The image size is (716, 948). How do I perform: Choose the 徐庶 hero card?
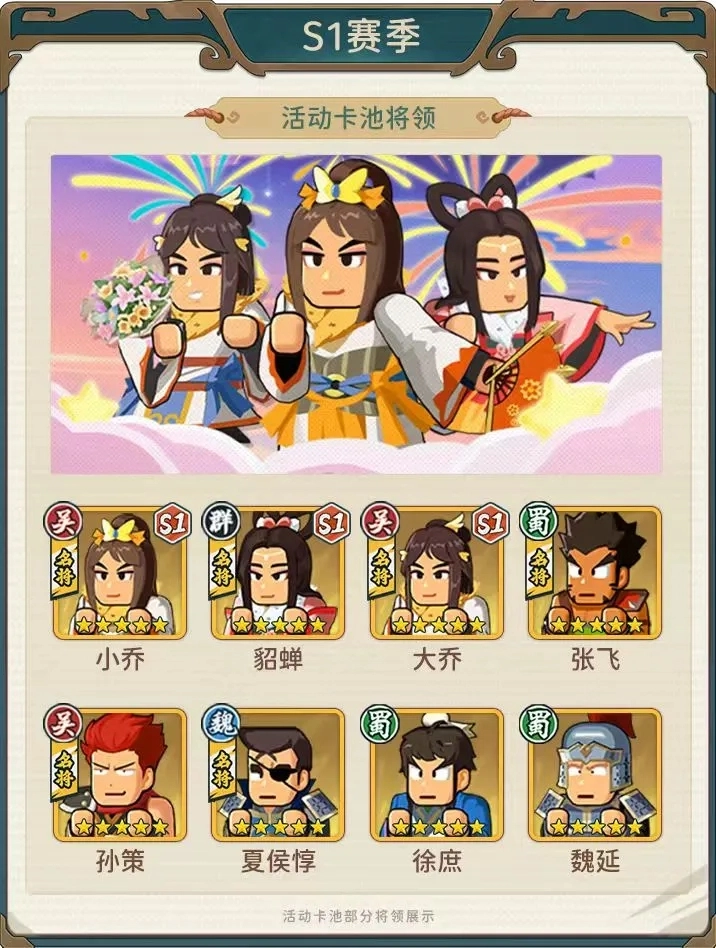(x=437, y=775)
